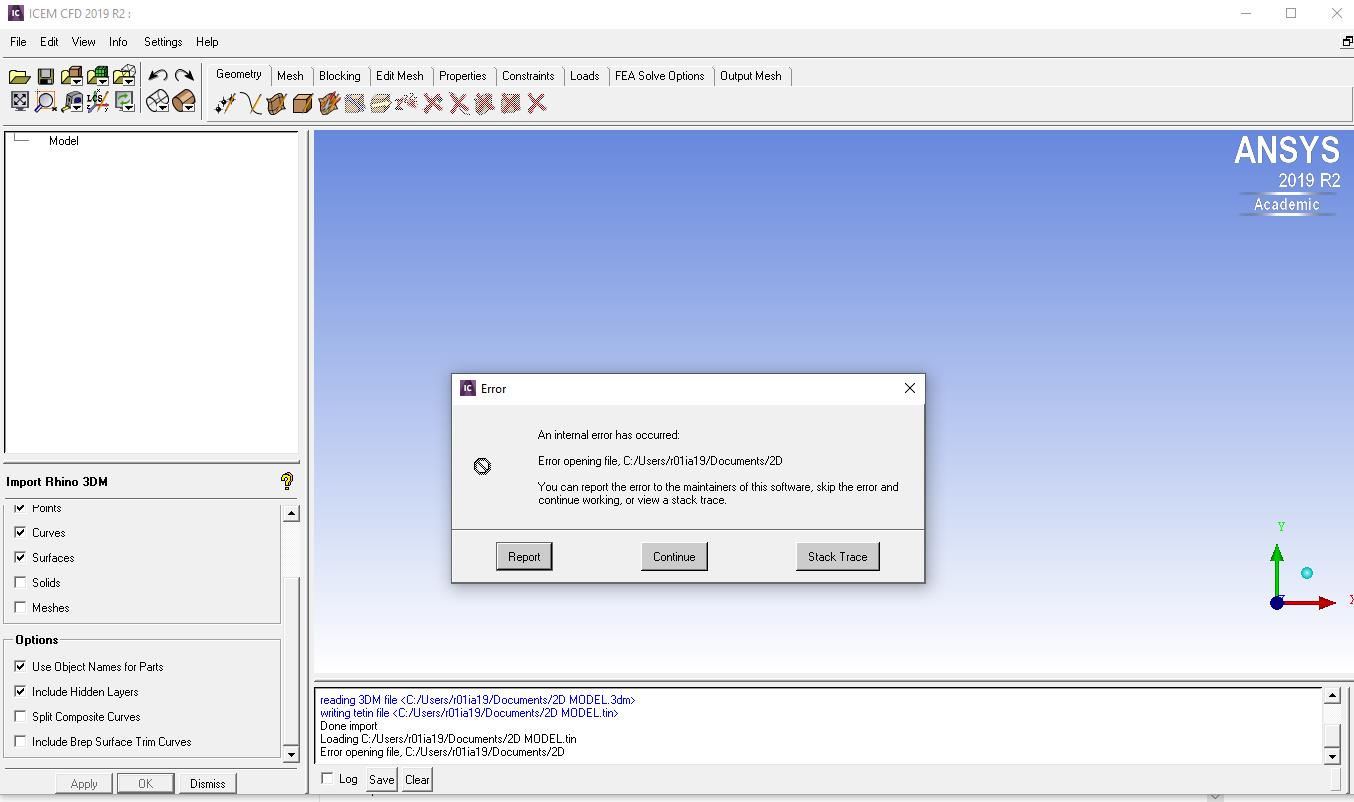Switch to the Output Mesh tab

point(751,76)
